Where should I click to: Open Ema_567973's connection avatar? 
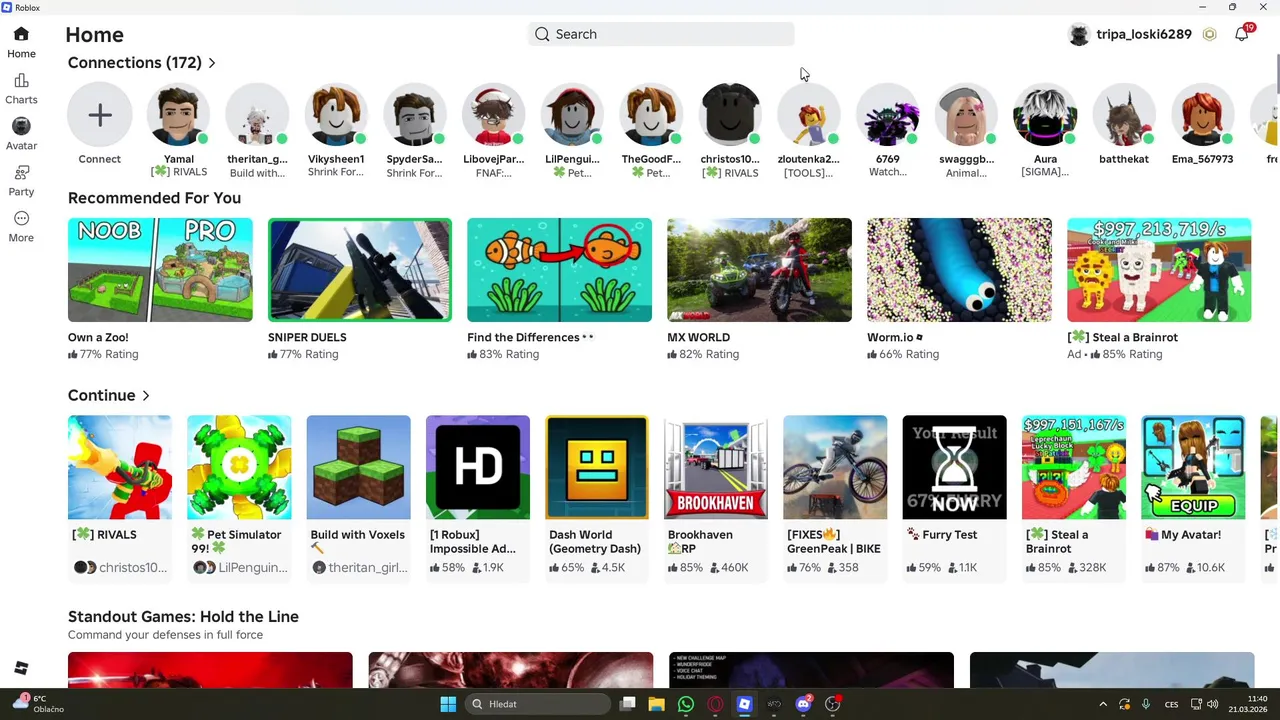[x=1202, y=115]
